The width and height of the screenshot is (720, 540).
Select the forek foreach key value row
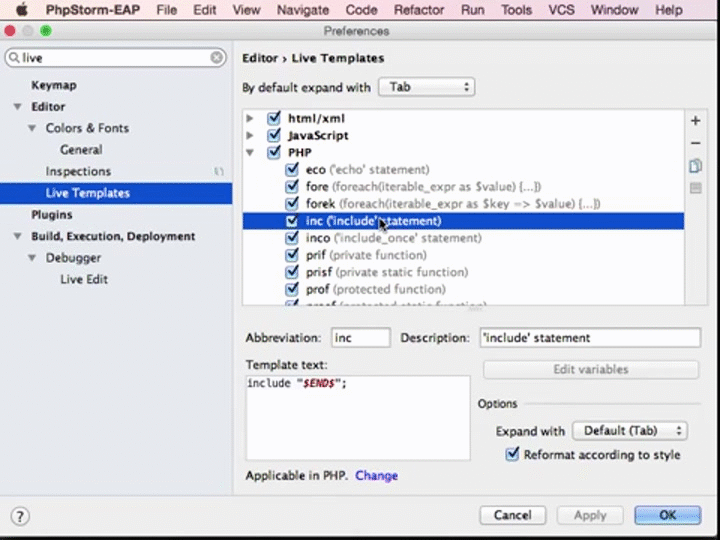click(x=463, y=203)
